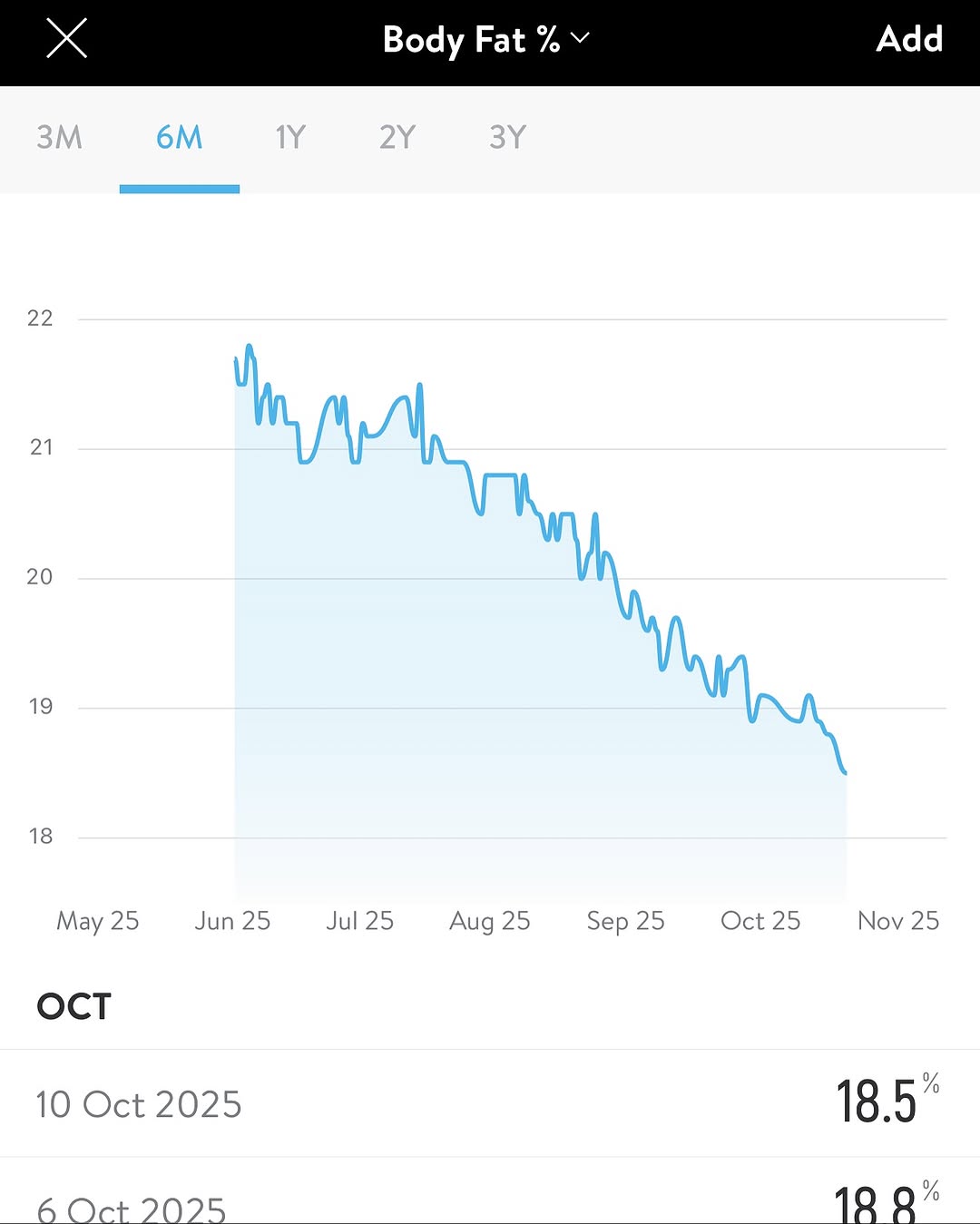980x1224 pixels.
Task: Open the 6 Oct 2025 entry
Action: coord(132,1209)
